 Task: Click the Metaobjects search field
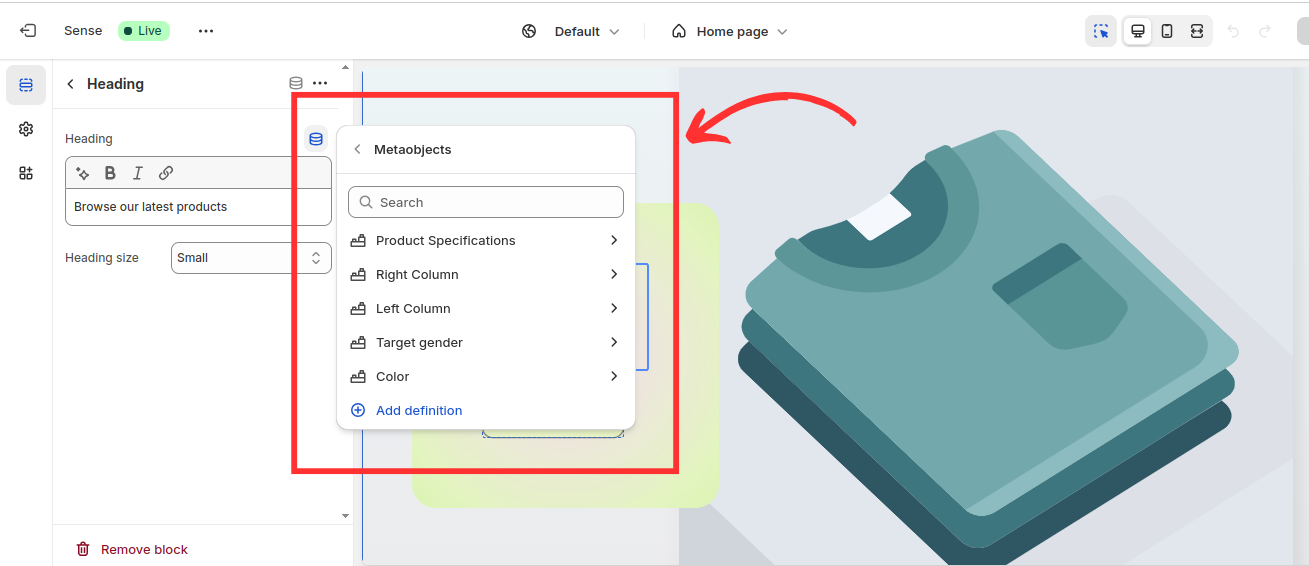point(486,202)
